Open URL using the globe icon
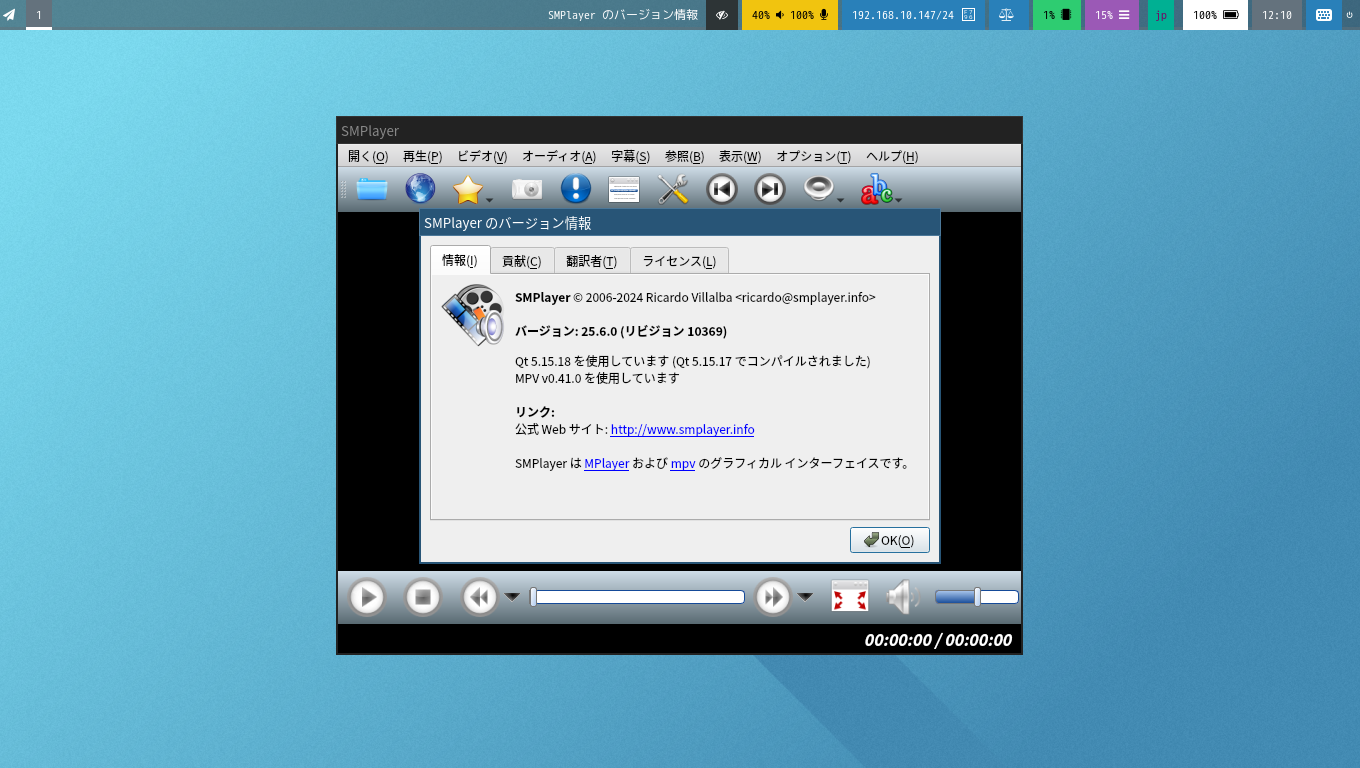The width and height of the screenshot is (1360, 768). click(x=420, y=189)
